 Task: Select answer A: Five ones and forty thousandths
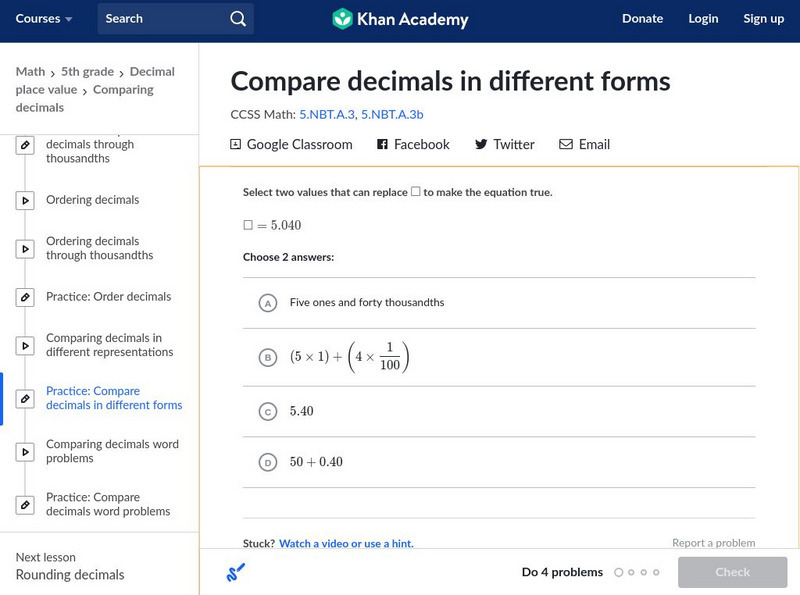pyautogui.click(x=267, y=303)
